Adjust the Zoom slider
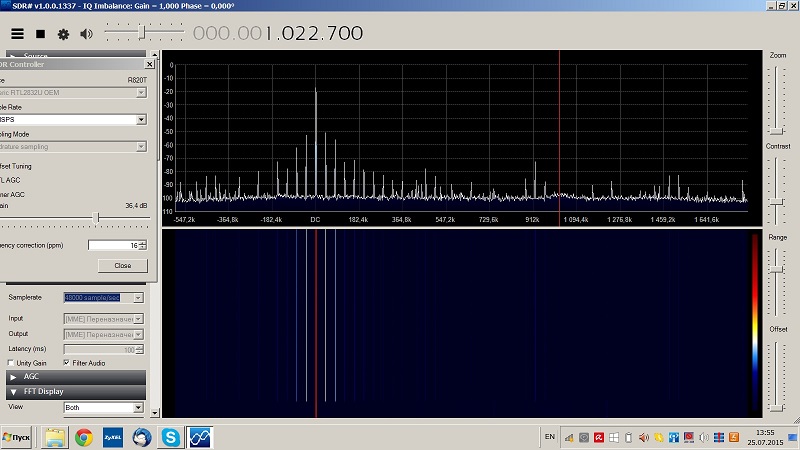 777,131
